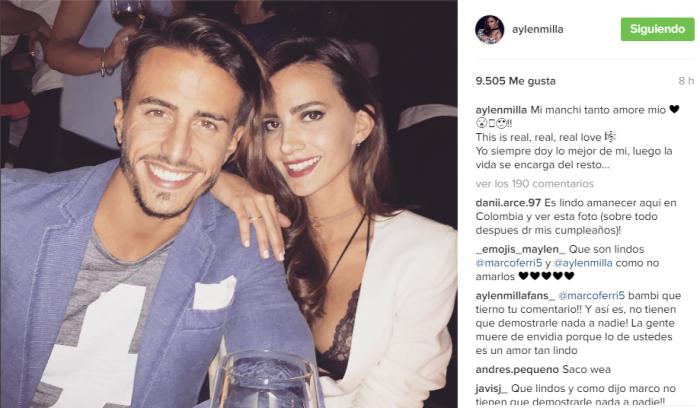Click the music score emoji in caption
The height and width of the screenshot is (408, 700).
point(610,137)
